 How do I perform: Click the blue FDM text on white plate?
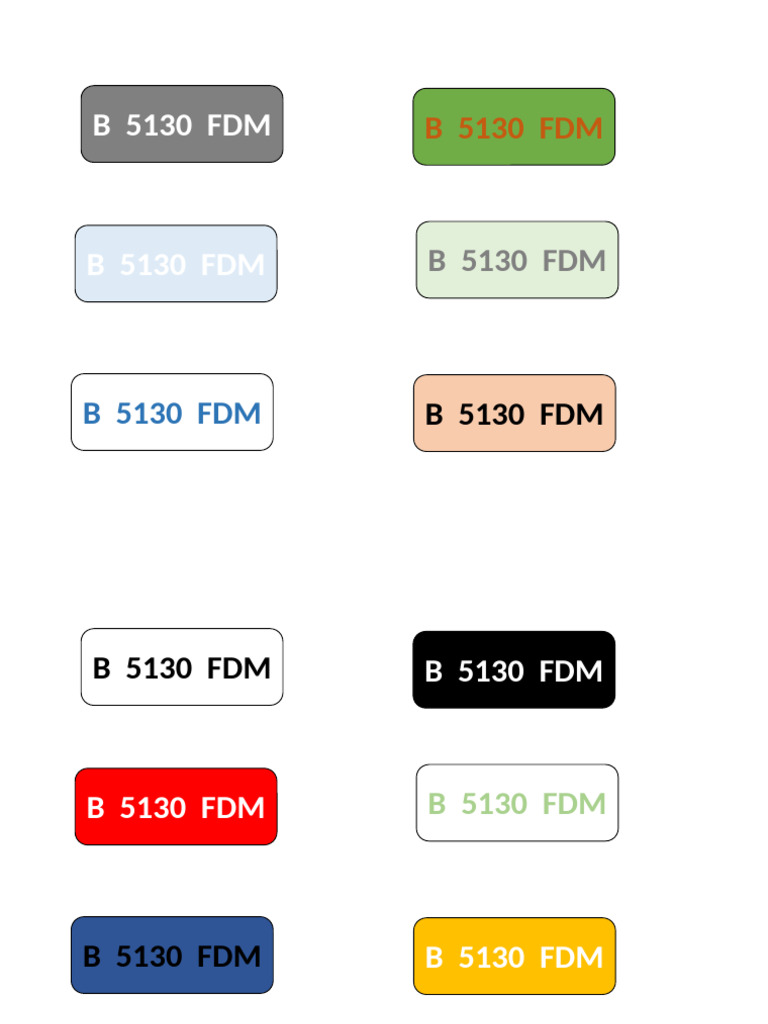pos(229,413)
